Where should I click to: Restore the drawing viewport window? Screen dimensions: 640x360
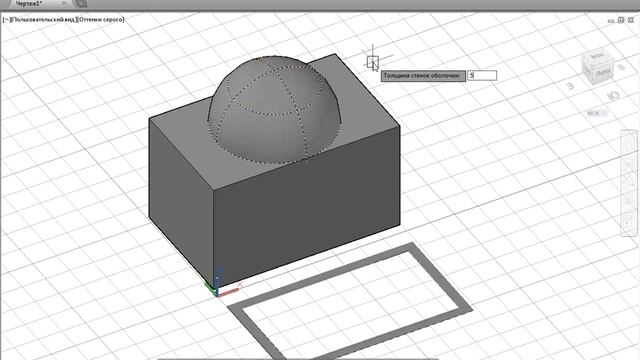pyautogui.click(x=621, y=20)
